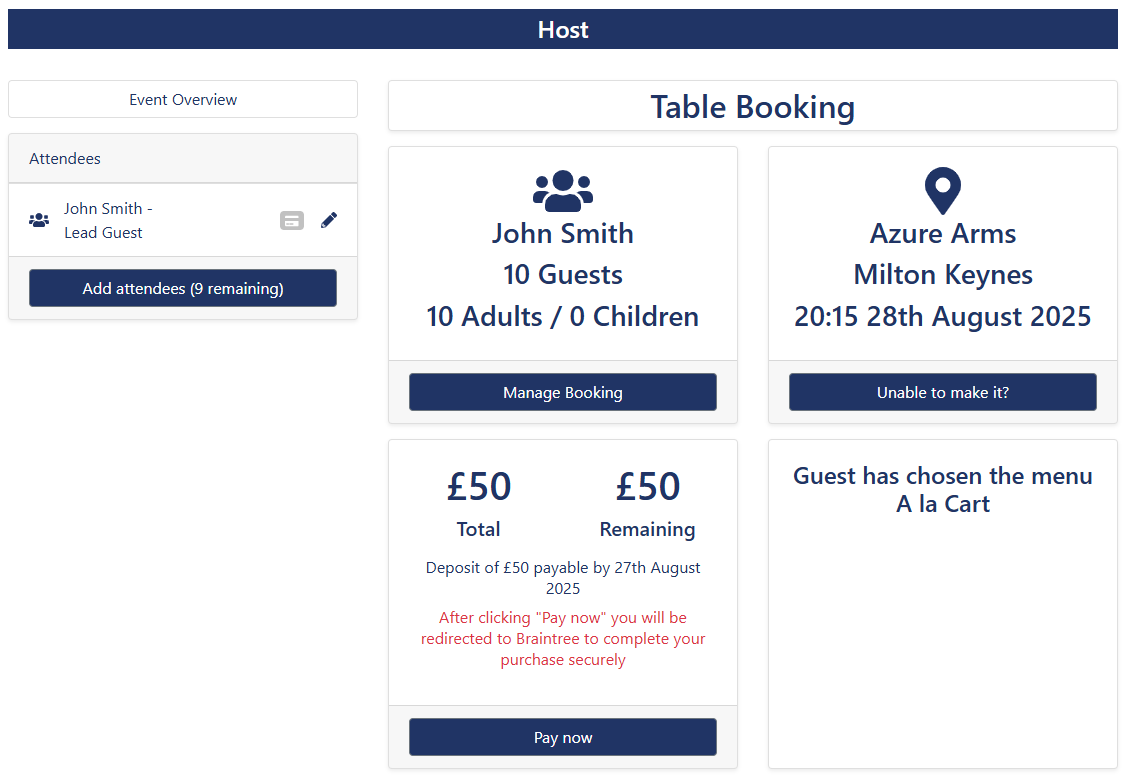Click the pencil edit icon for John Smith
The height and width of the screenshot is (779, 1128).
point(329,220)
